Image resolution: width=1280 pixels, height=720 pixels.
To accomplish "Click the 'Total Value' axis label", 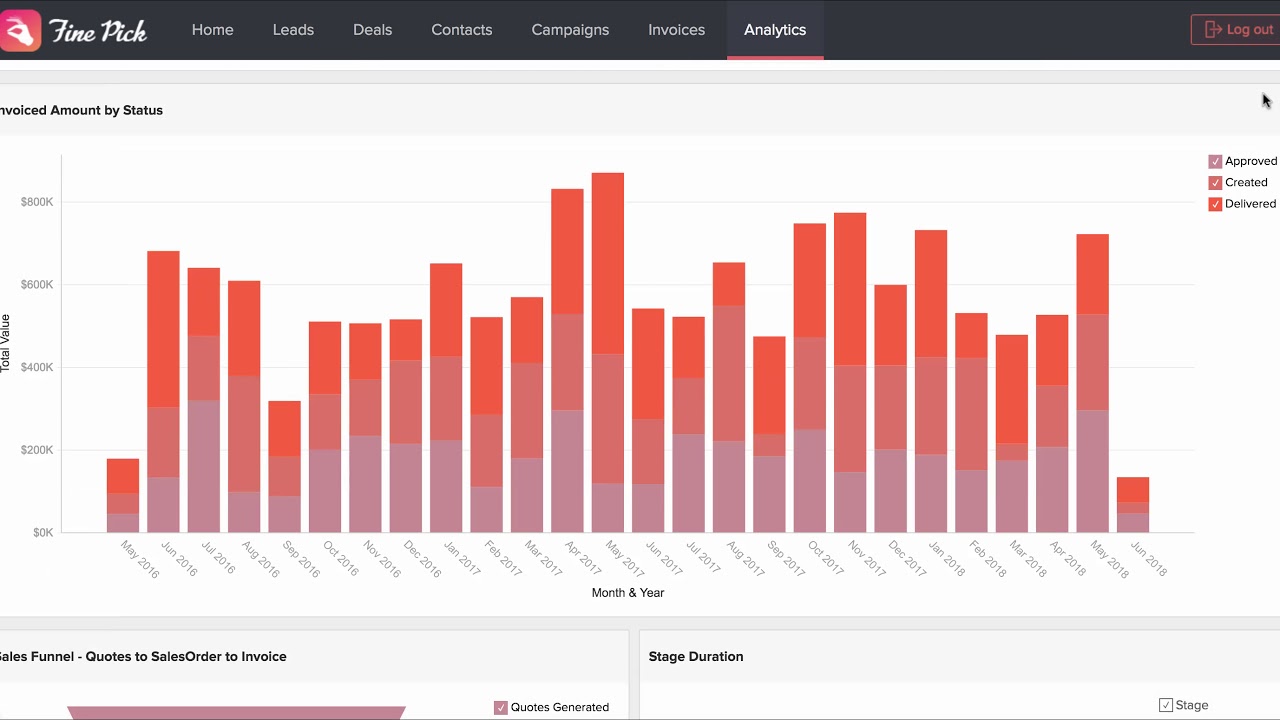I will pos(5,343).
